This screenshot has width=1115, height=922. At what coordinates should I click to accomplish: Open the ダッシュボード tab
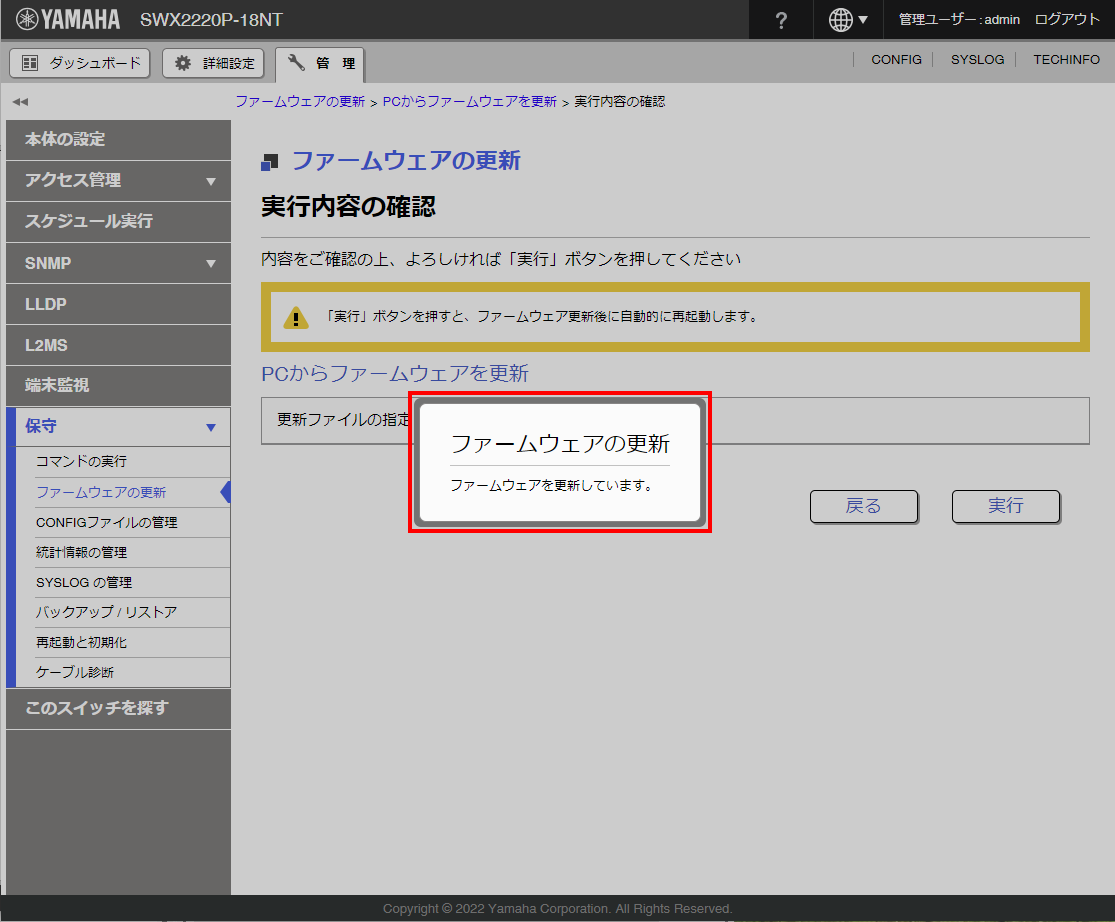[x=80, y=63]
